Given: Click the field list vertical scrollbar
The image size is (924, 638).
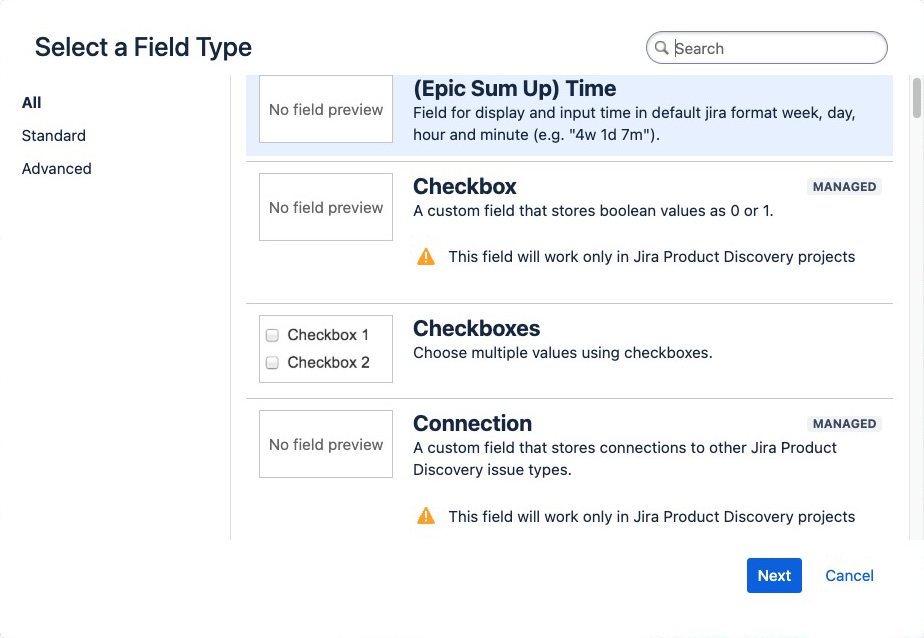Looking at the screenshot, I should point(916,100).
